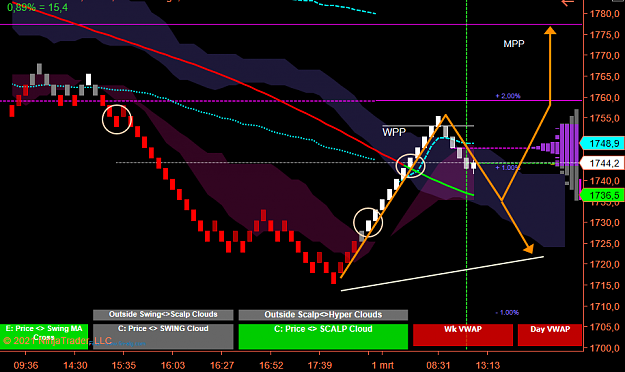
Task: Click the 1700,0 price scale label
Action: 604,348
